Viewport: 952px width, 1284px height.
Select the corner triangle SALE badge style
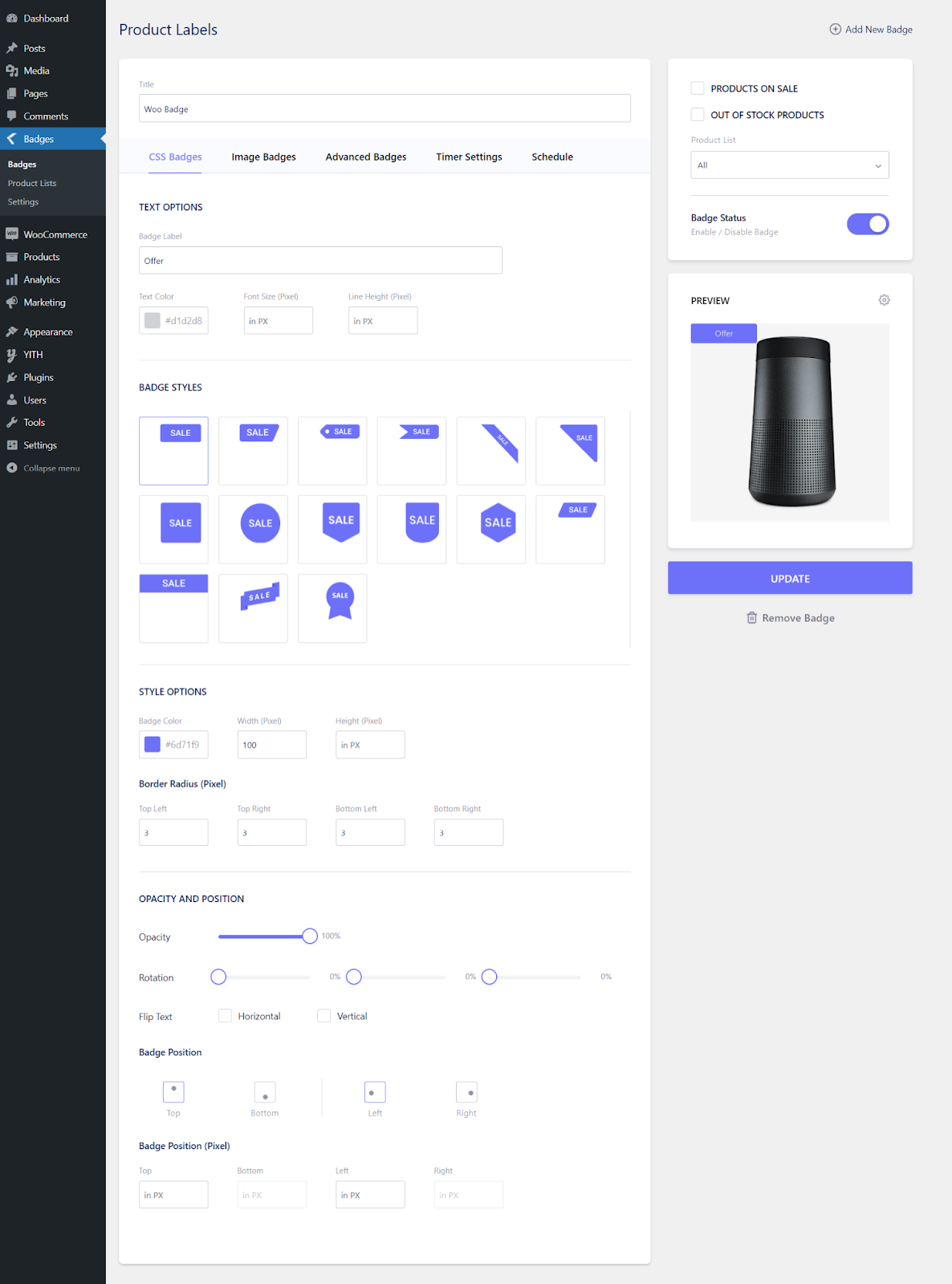pos(571,451)
